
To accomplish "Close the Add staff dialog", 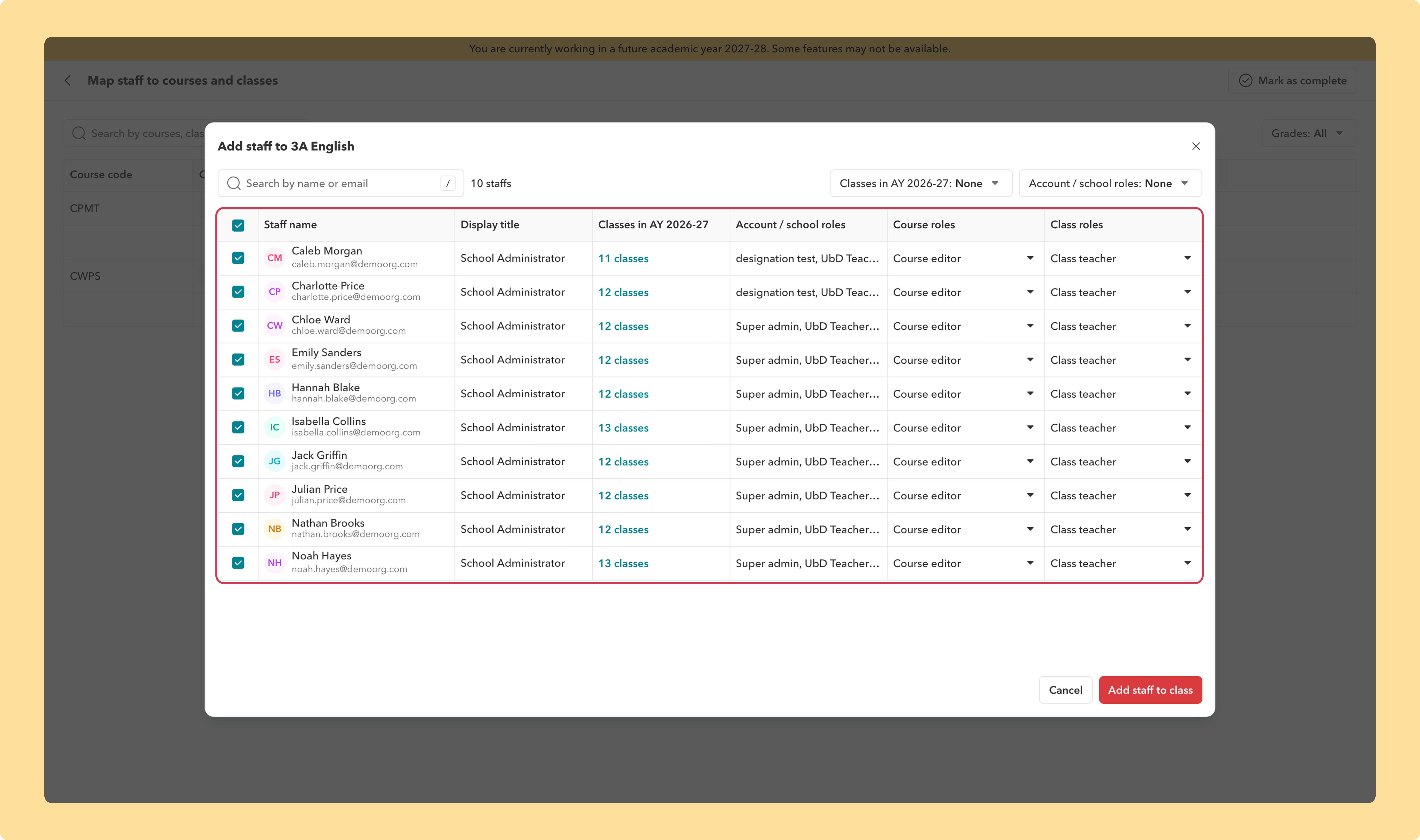I will pyautogui.click(x=1196, y=146).
